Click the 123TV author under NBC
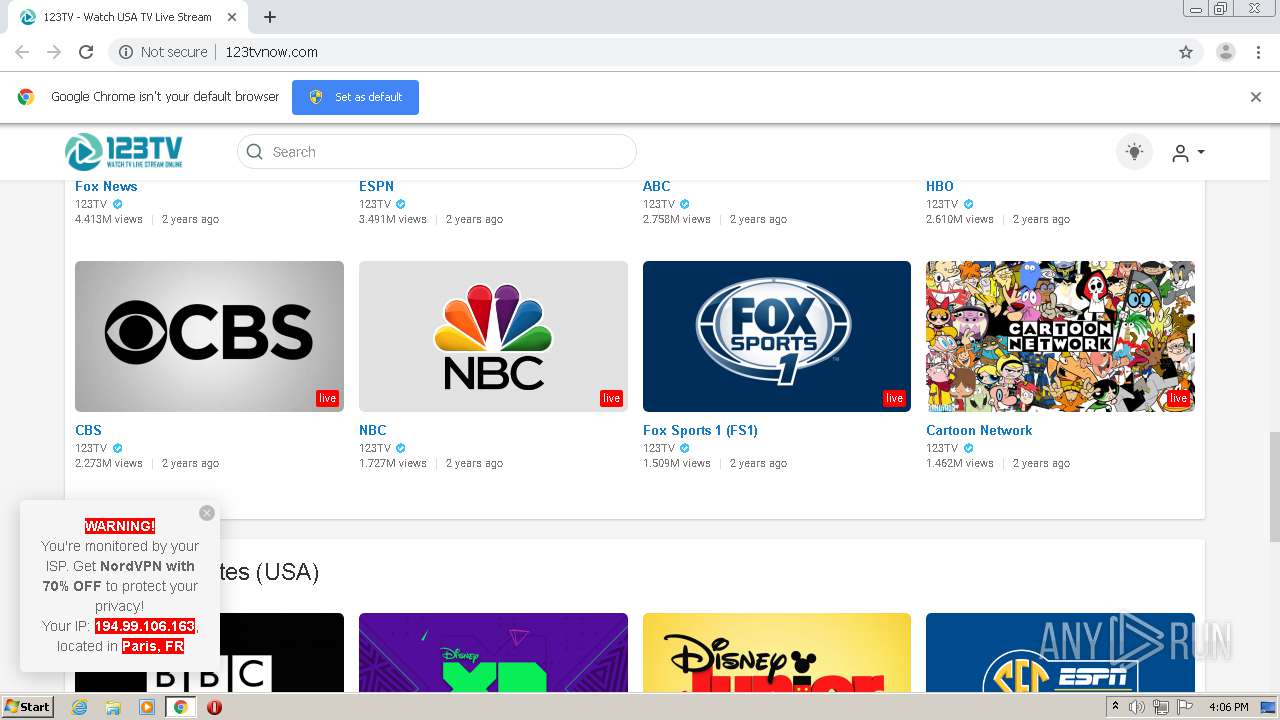The image size is (1280, 720). [x=375, y=448]
